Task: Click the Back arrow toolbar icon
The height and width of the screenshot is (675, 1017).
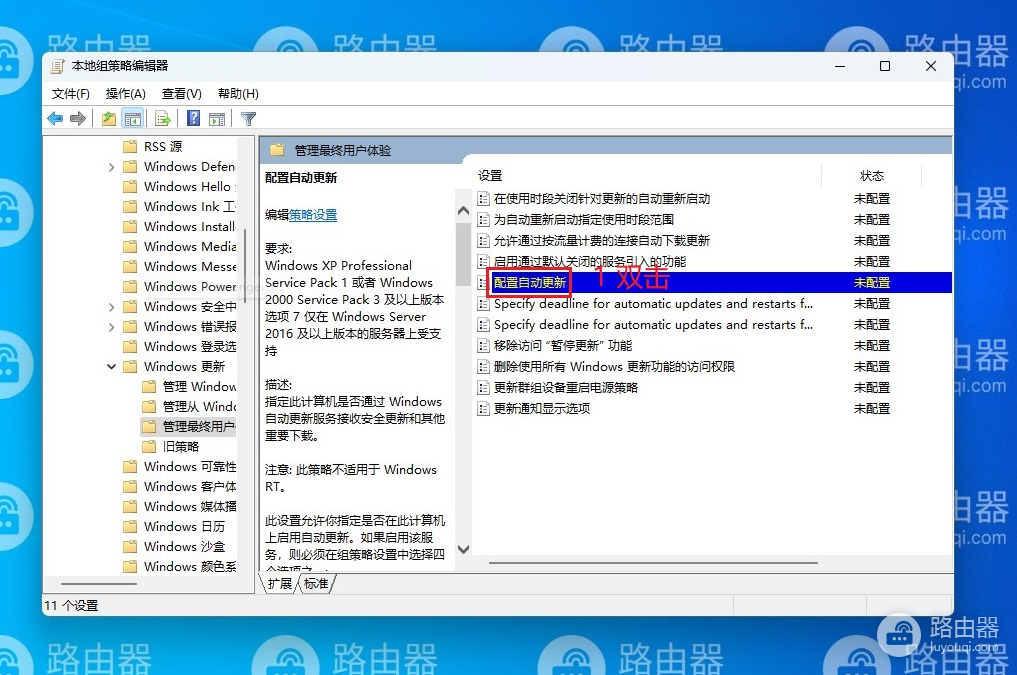Action: pos(55,119)
